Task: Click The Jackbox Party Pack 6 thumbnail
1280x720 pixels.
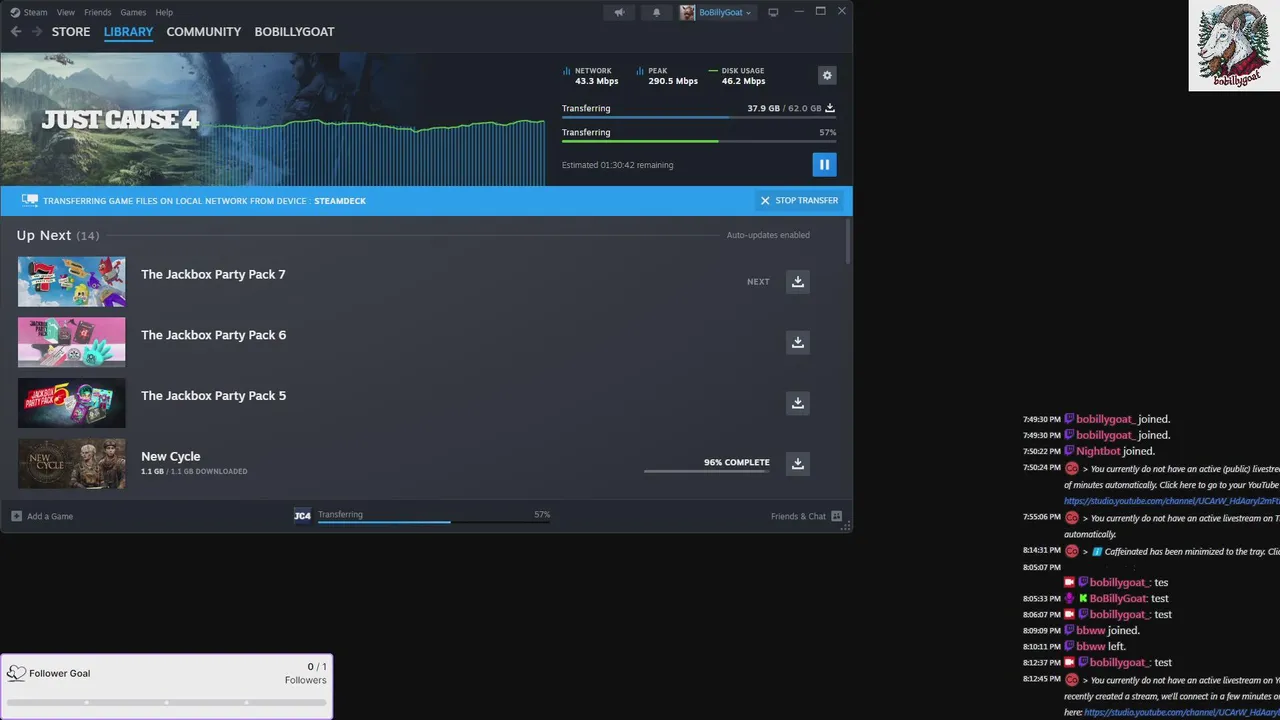Action: click(x=72, y=342)
